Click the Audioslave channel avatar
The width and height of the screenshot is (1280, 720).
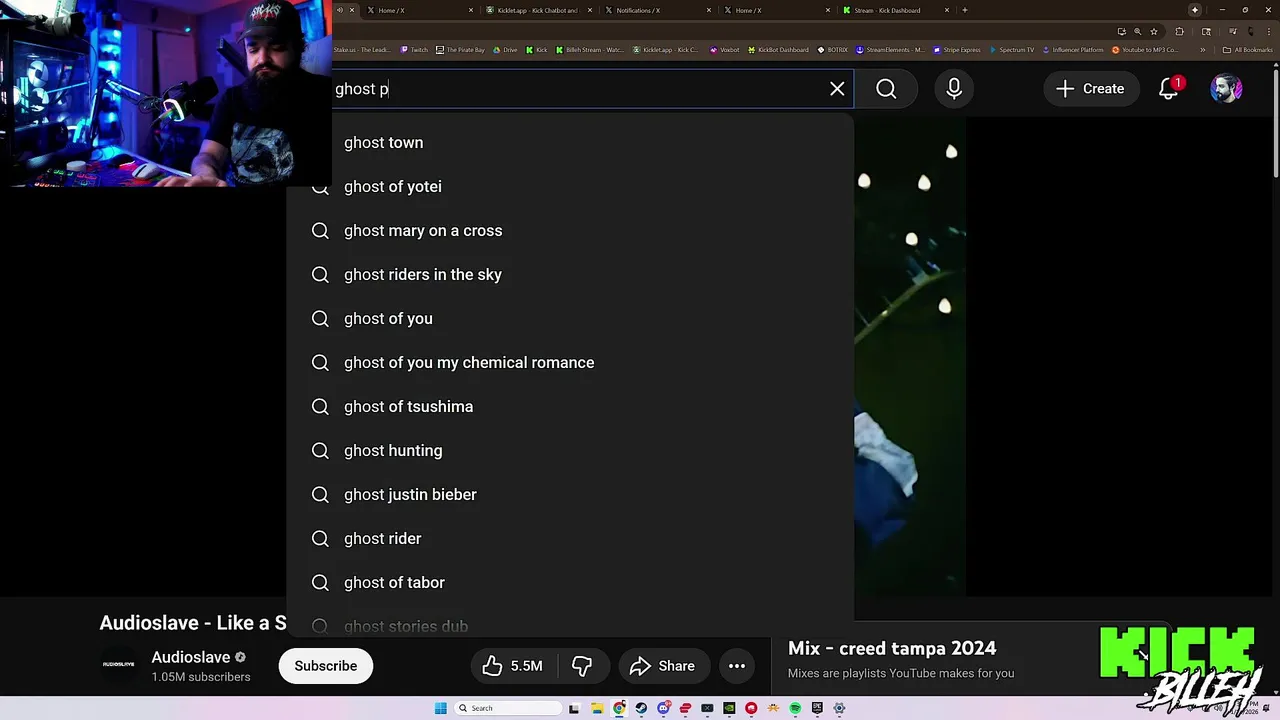point(118,665)
